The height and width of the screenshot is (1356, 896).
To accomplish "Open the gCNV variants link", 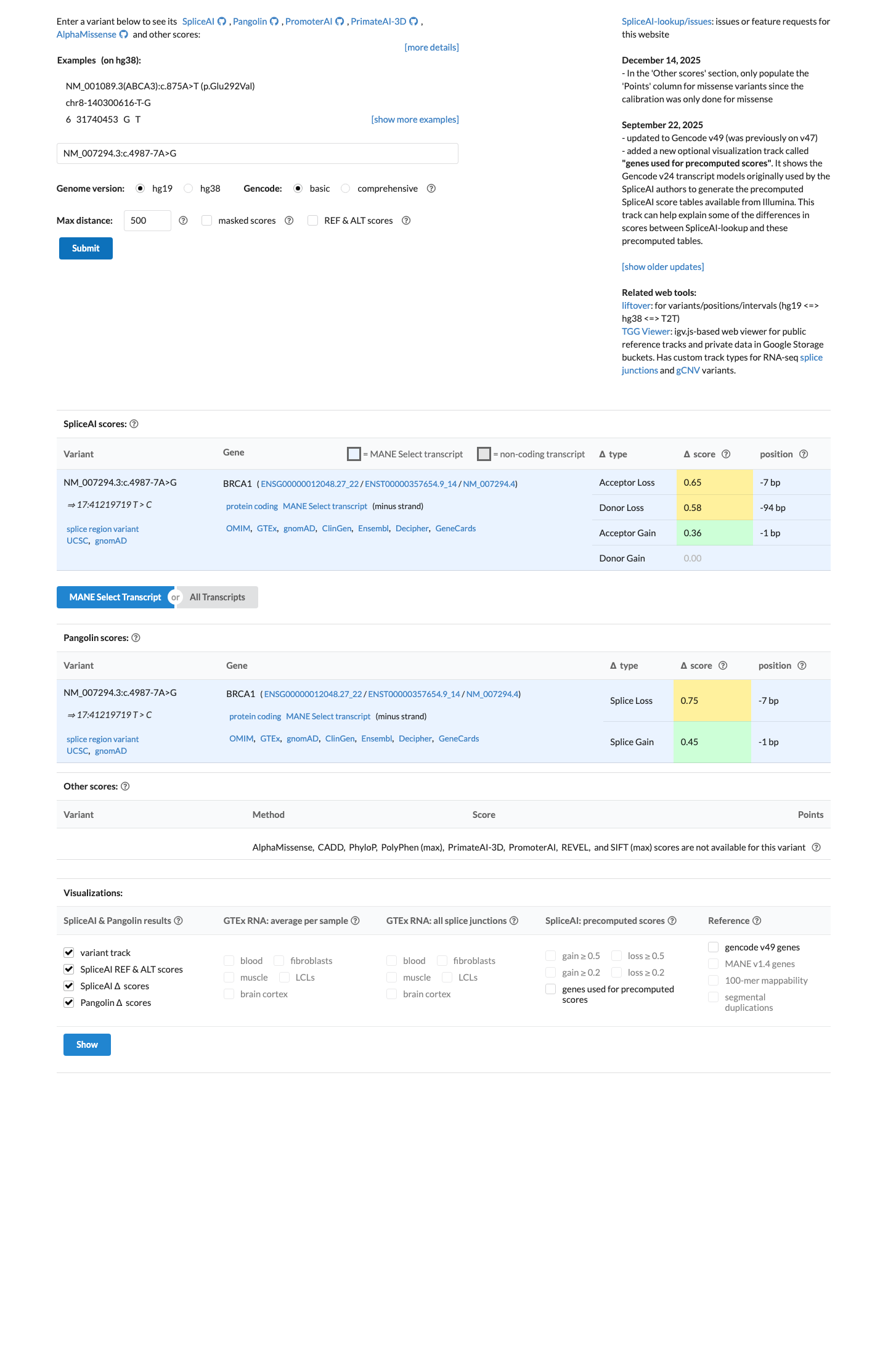I will click(x=688, y=370).
